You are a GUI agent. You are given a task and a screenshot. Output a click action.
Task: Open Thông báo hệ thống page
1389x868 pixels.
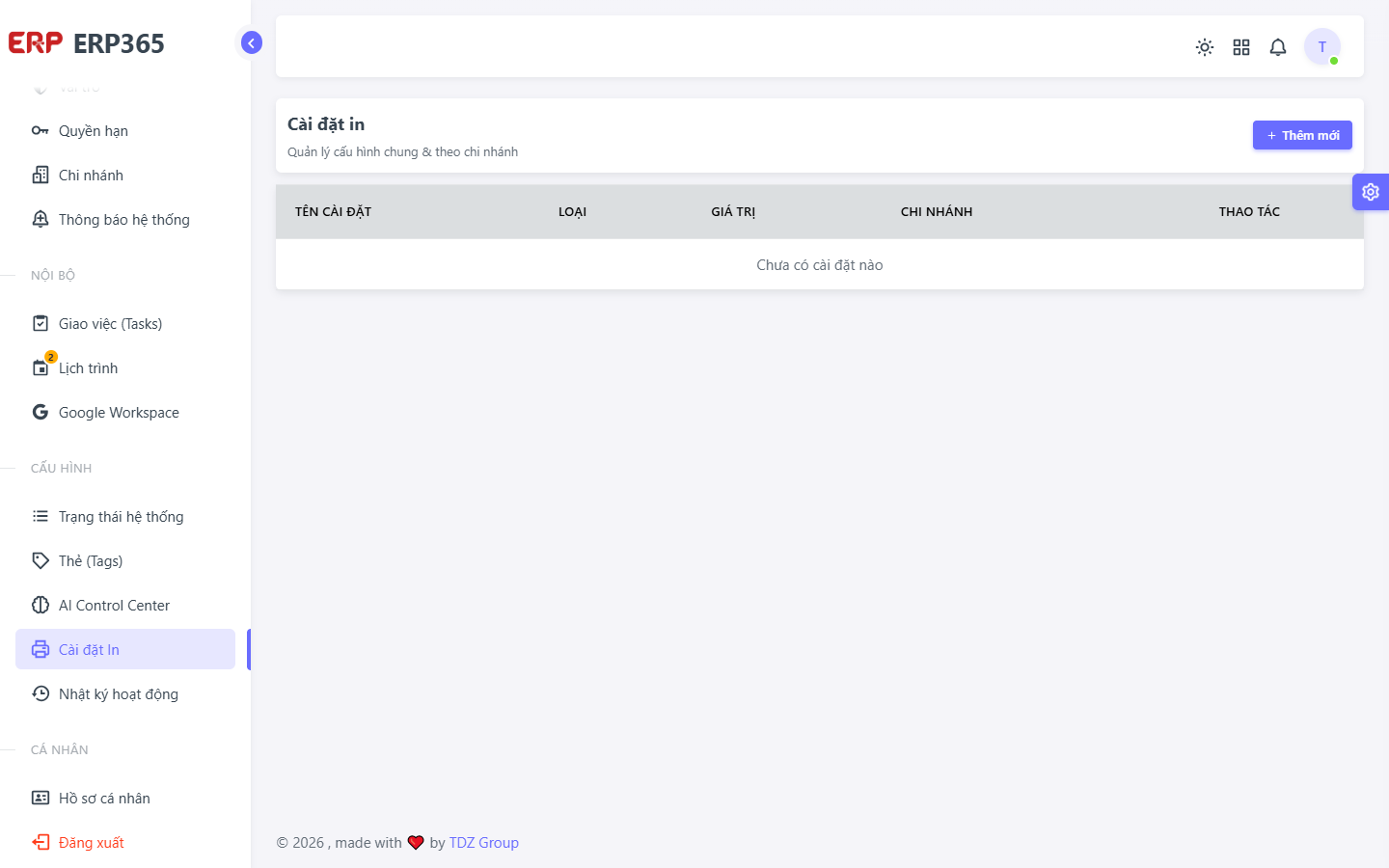coord(125,220)
